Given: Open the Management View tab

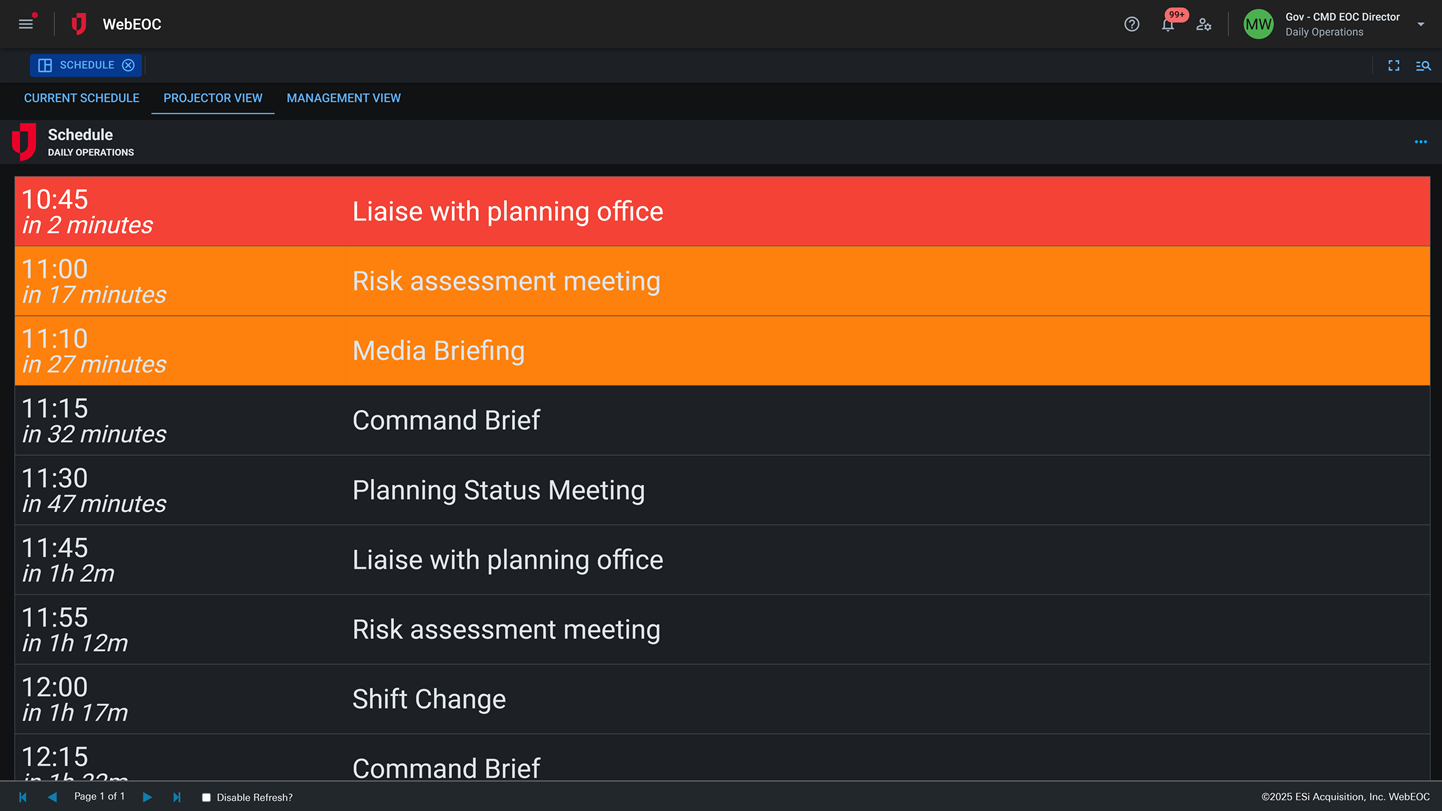Looking at the screenshot, I should 343,98.
